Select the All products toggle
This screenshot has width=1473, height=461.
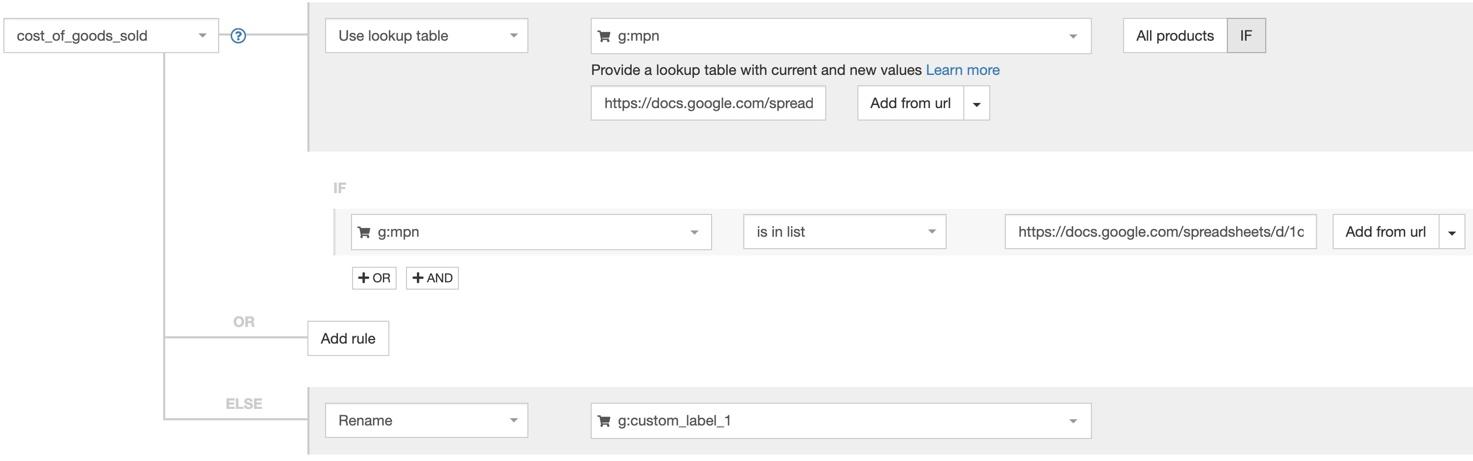(1175, 36)
